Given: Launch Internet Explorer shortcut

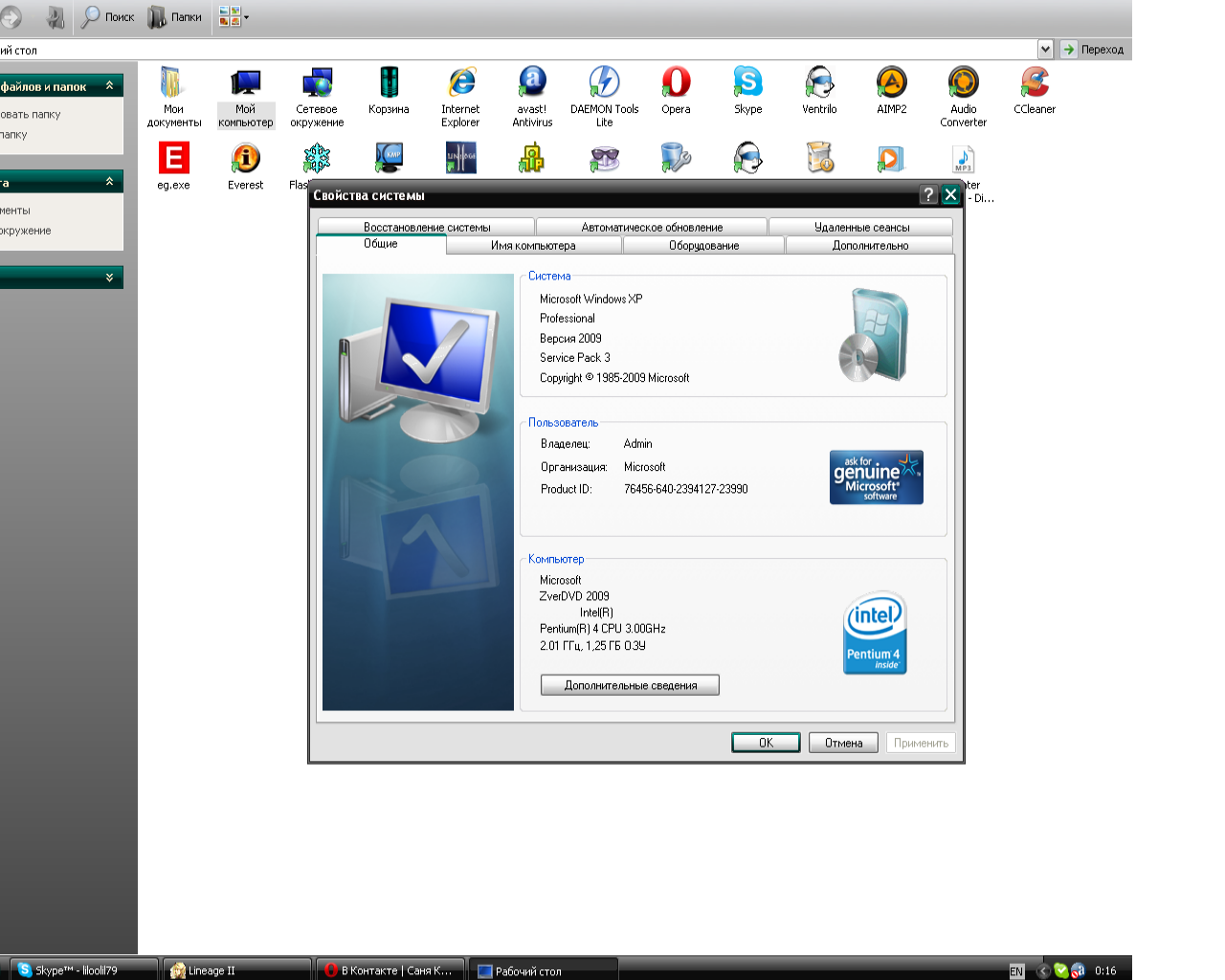Looking at the screenshot, I should (x=460, y=96).
